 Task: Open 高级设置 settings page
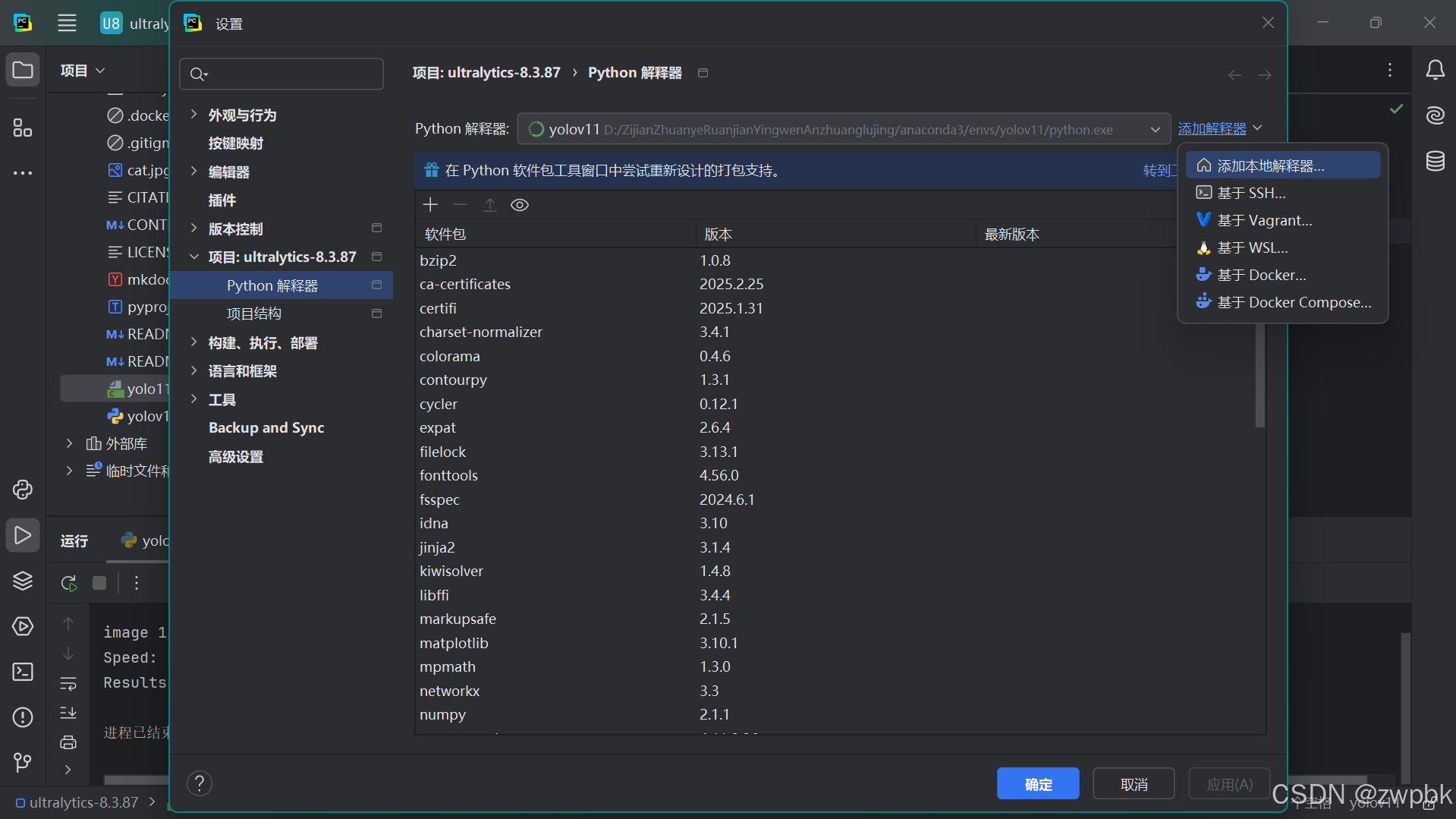236,456
